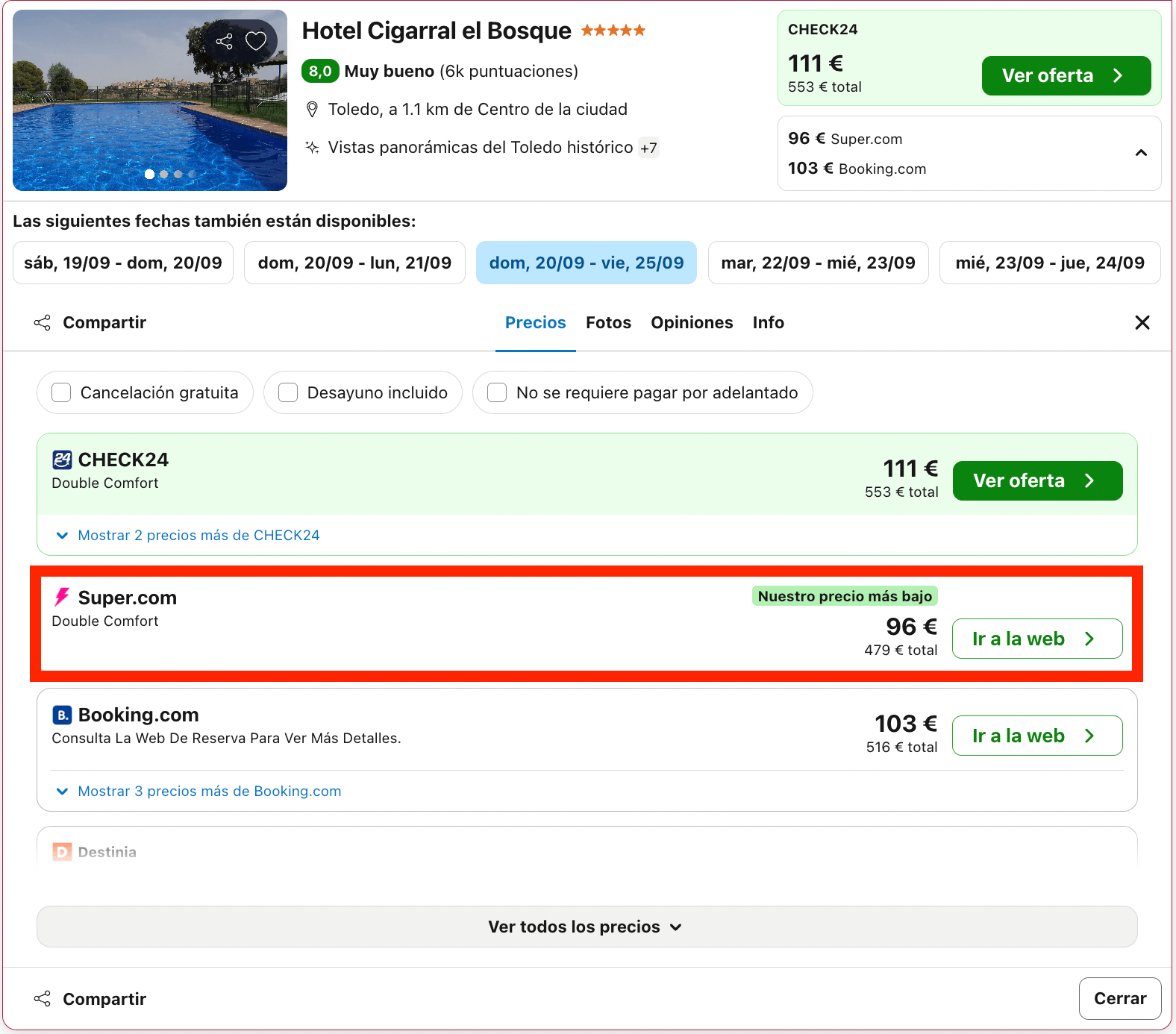Click the CHECK24 logo icon

point(62,460)
